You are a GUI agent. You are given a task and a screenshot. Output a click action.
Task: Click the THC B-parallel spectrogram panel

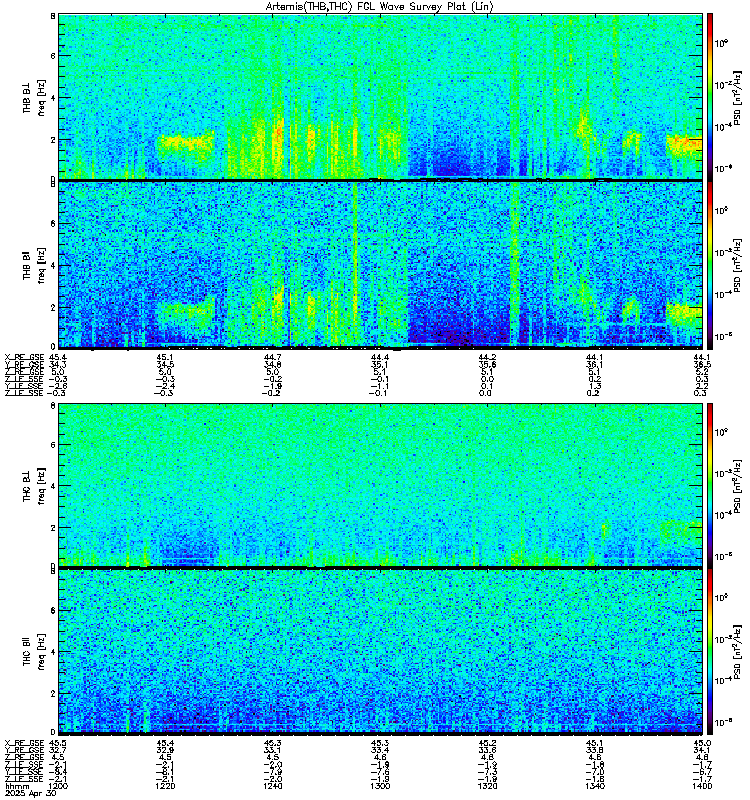[x=380, y=651]
